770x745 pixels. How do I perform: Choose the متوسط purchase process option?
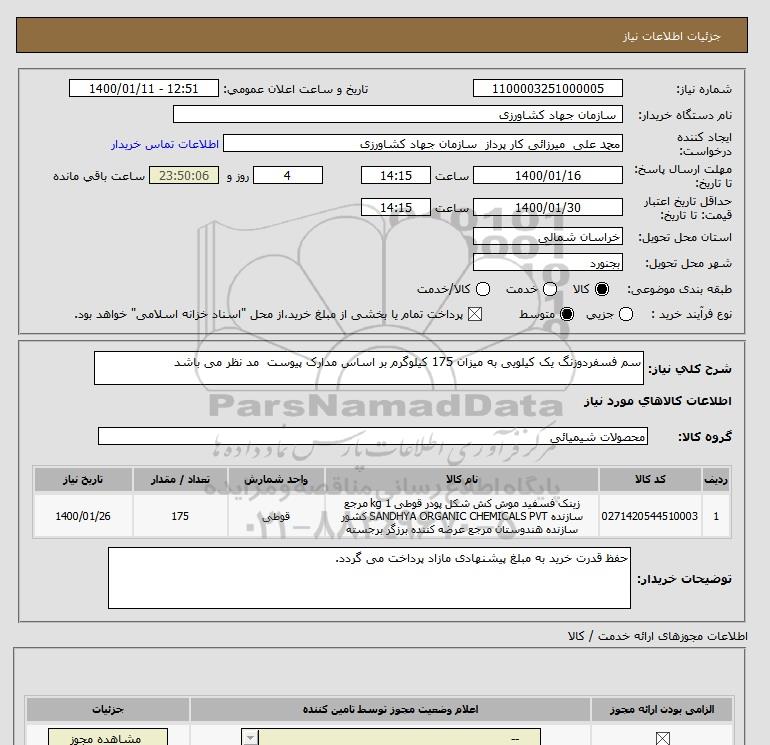(567, 314)
